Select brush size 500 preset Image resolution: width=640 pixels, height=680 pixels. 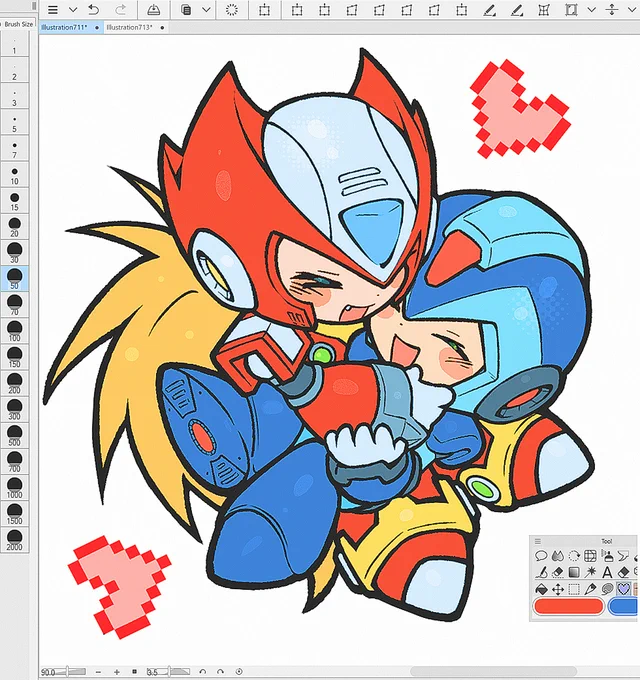click(x=14, y=435)
